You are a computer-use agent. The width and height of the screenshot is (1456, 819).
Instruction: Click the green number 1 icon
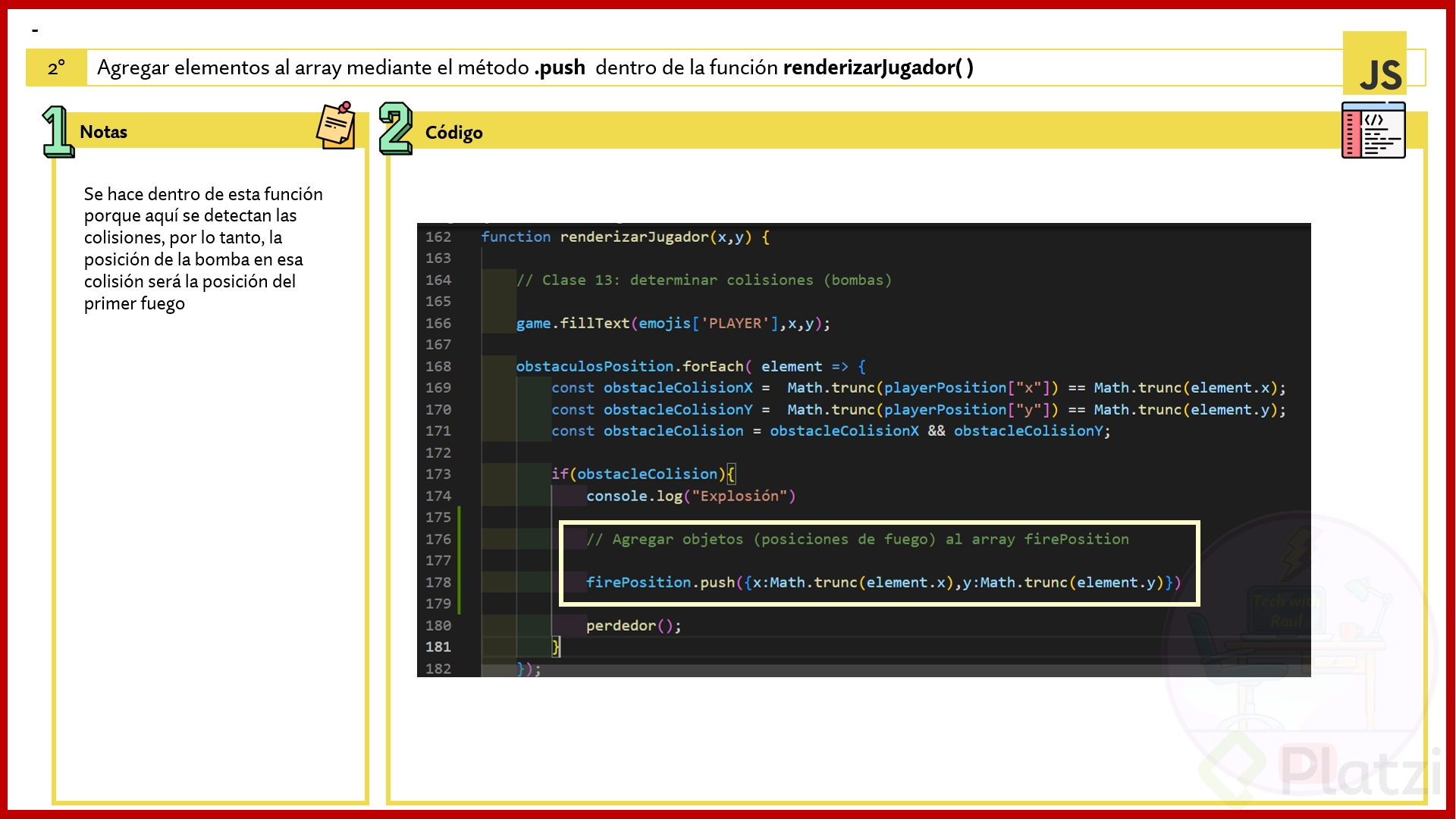pos(58,131)
